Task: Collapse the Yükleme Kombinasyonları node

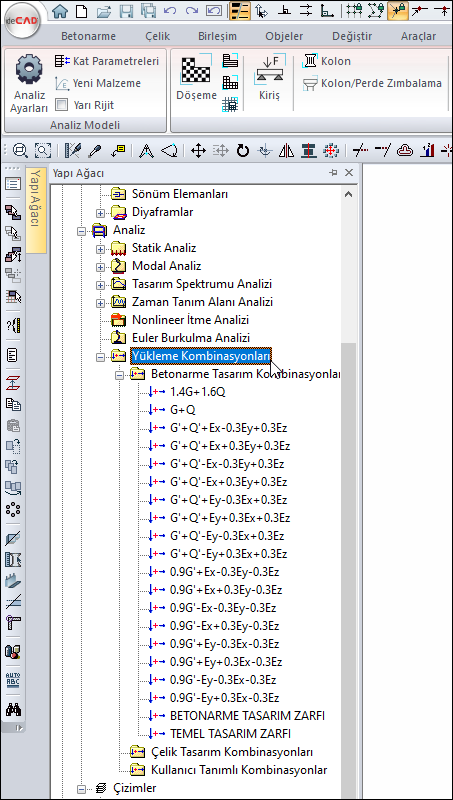Action: coord(100,356)
